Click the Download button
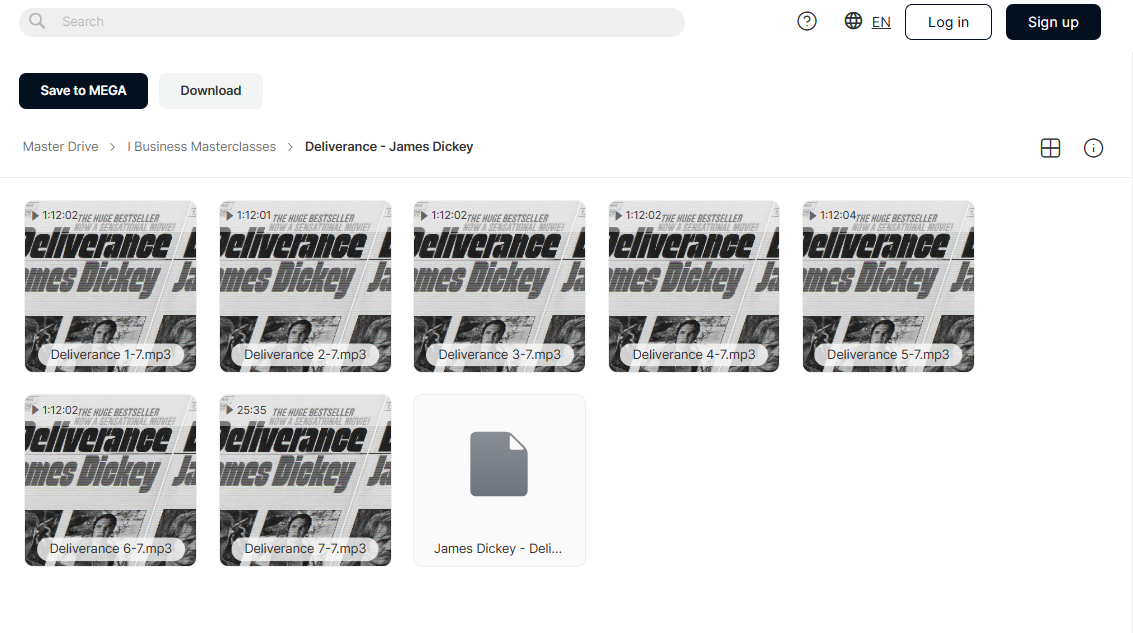1133x633 pixels. click(x=211, y=91)
